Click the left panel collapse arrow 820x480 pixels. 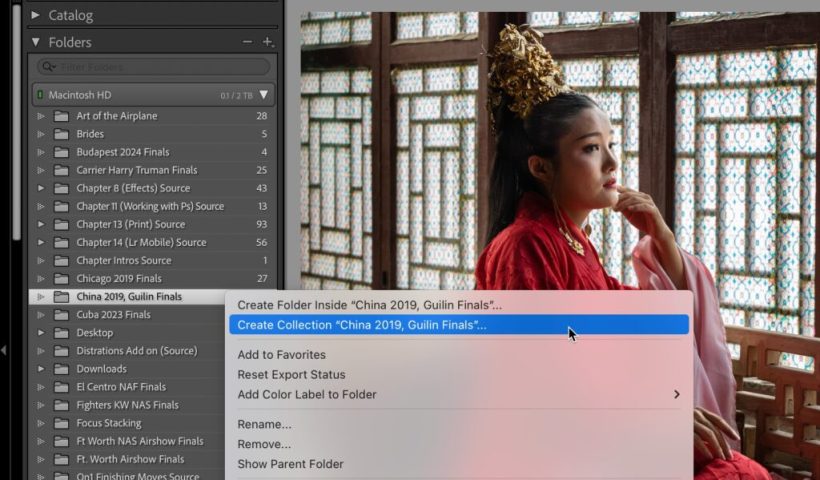(4, 350)
